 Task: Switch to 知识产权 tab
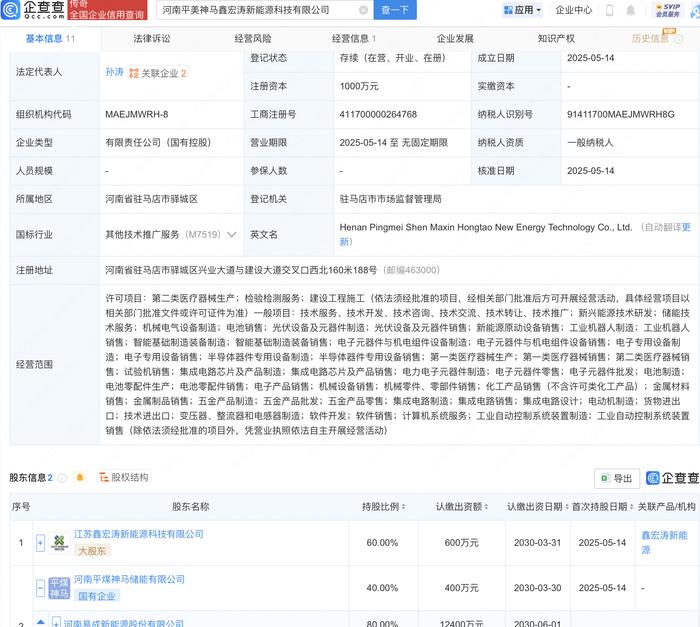point(556,39)
